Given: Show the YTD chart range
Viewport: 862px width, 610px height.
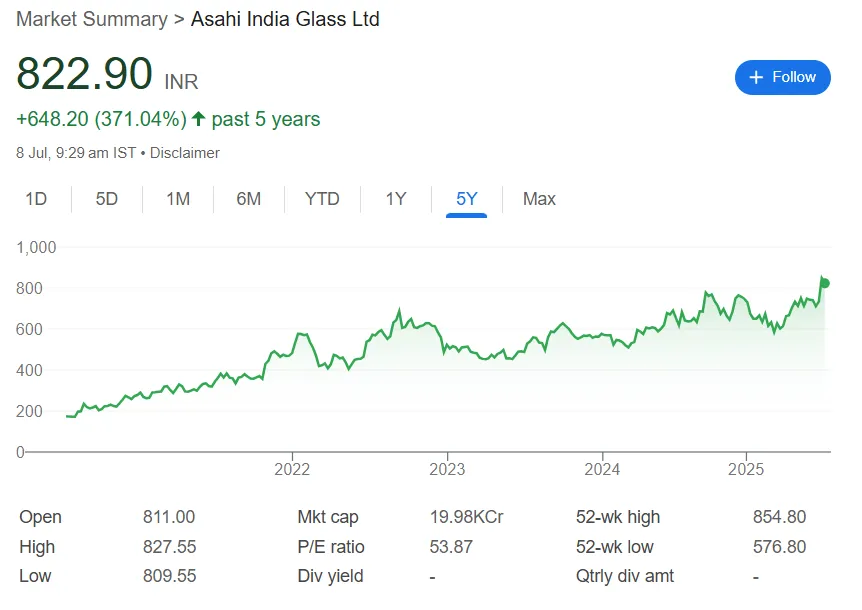Looking at the screenshot, I should click(x=322, y=199).
